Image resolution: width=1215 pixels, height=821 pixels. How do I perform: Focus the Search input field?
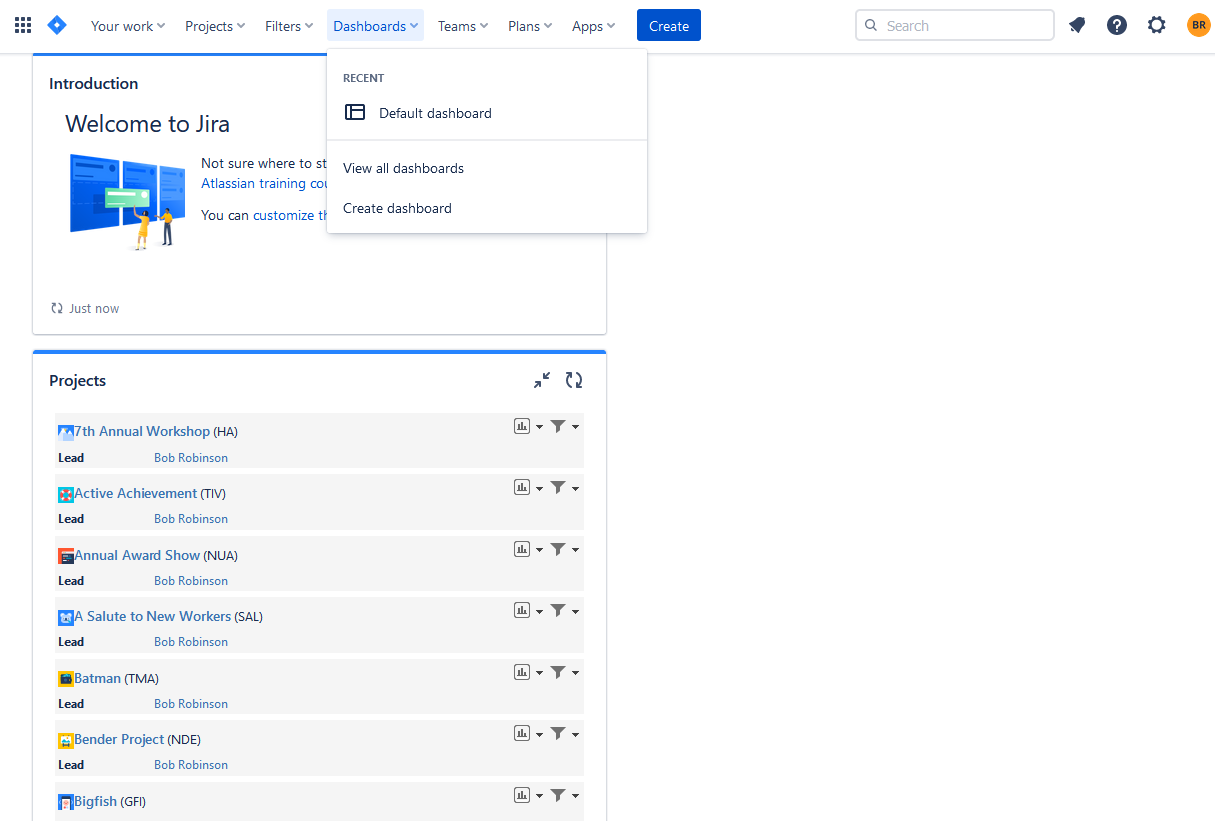(x=955, y=26)
